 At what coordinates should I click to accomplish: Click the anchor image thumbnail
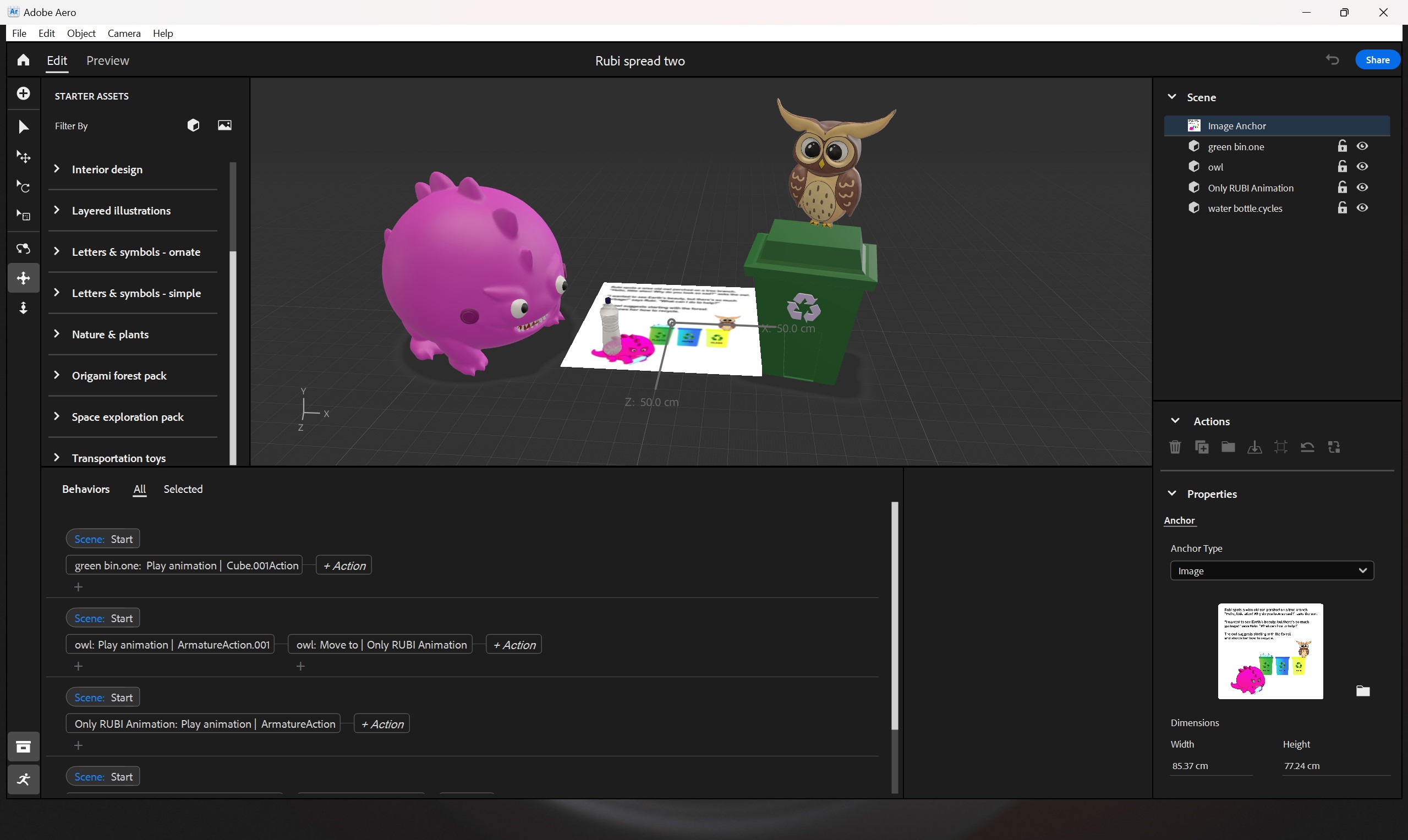pyautogui.click(x=1270, y=650)
